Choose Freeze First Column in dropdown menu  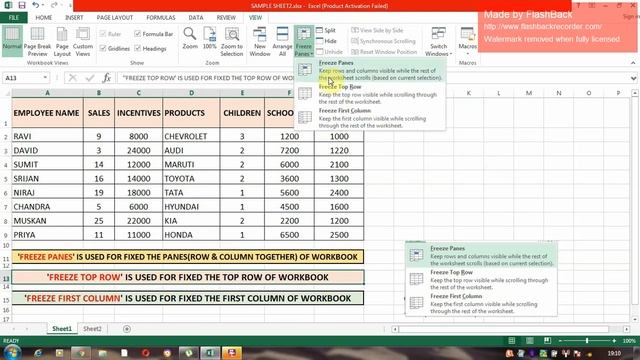(369, 118)
